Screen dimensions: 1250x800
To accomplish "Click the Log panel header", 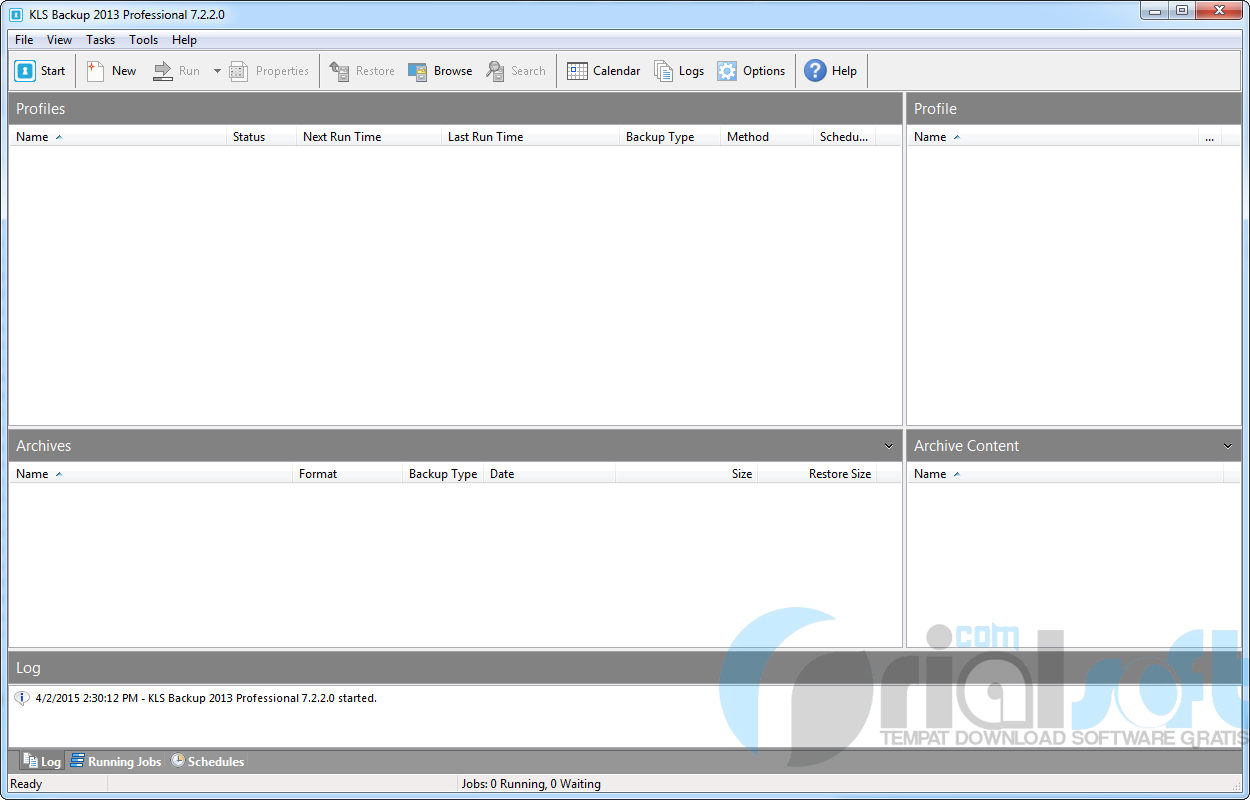I will [x=624, y=668].
